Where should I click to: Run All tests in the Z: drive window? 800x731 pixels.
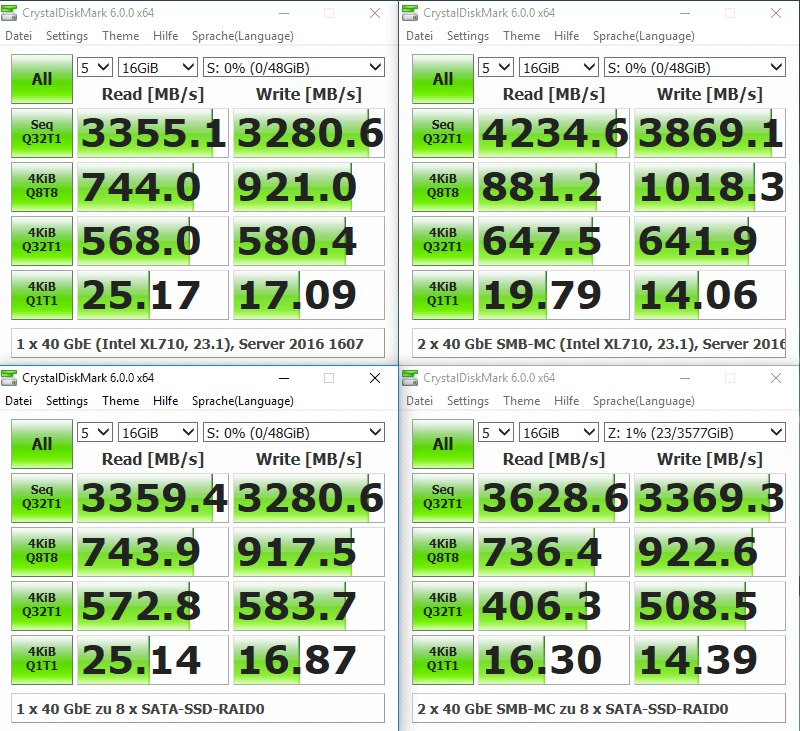point(443,444)
